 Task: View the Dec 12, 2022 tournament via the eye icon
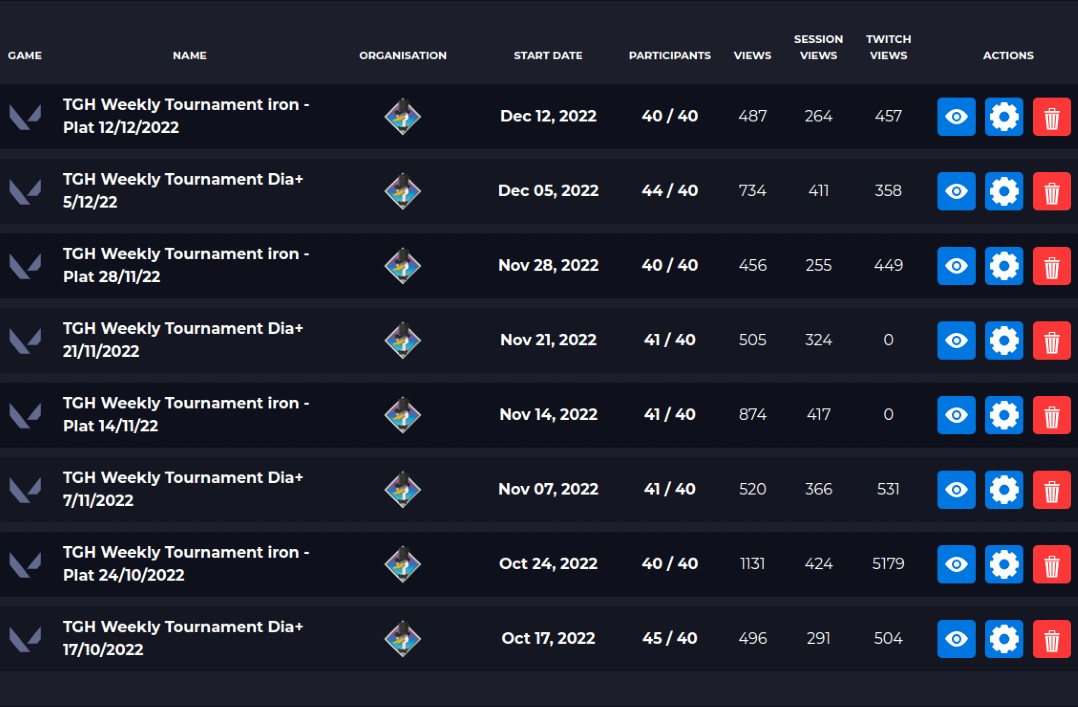tap(956, 117)
